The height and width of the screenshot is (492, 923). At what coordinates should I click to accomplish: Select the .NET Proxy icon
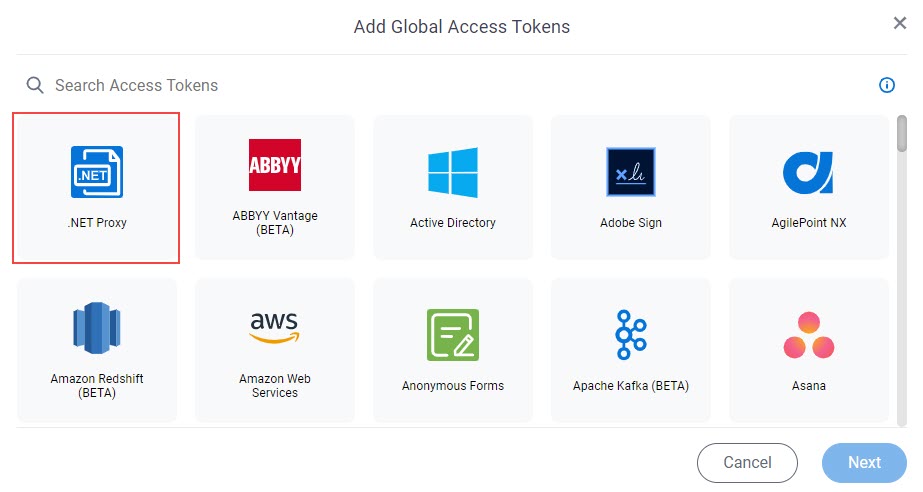tap(97, 172)
